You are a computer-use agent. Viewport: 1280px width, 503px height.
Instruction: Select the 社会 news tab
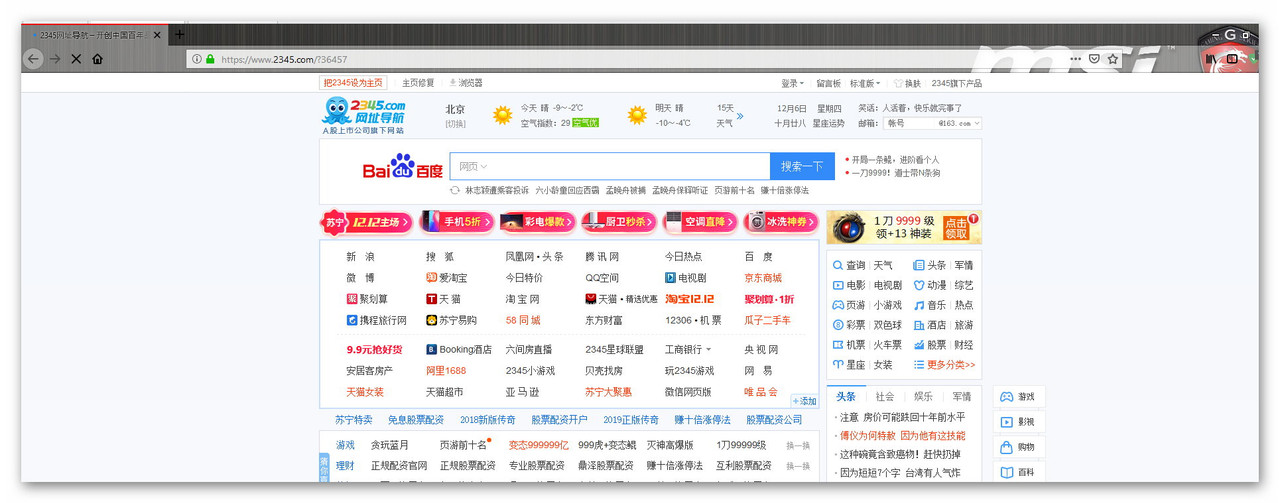885,397
